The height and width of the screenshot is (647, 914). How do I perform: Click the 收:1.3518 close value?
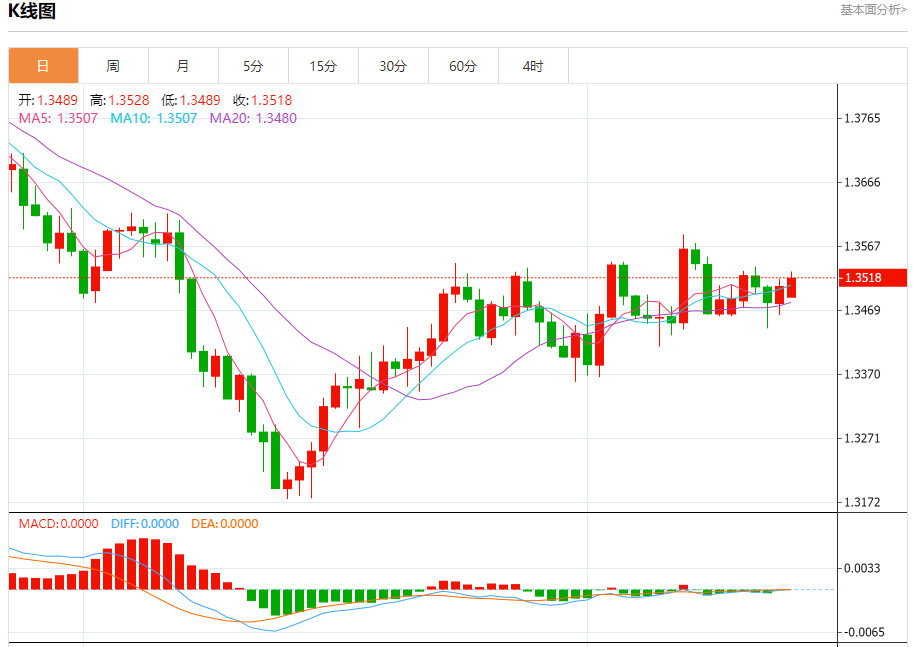(262, 100)
